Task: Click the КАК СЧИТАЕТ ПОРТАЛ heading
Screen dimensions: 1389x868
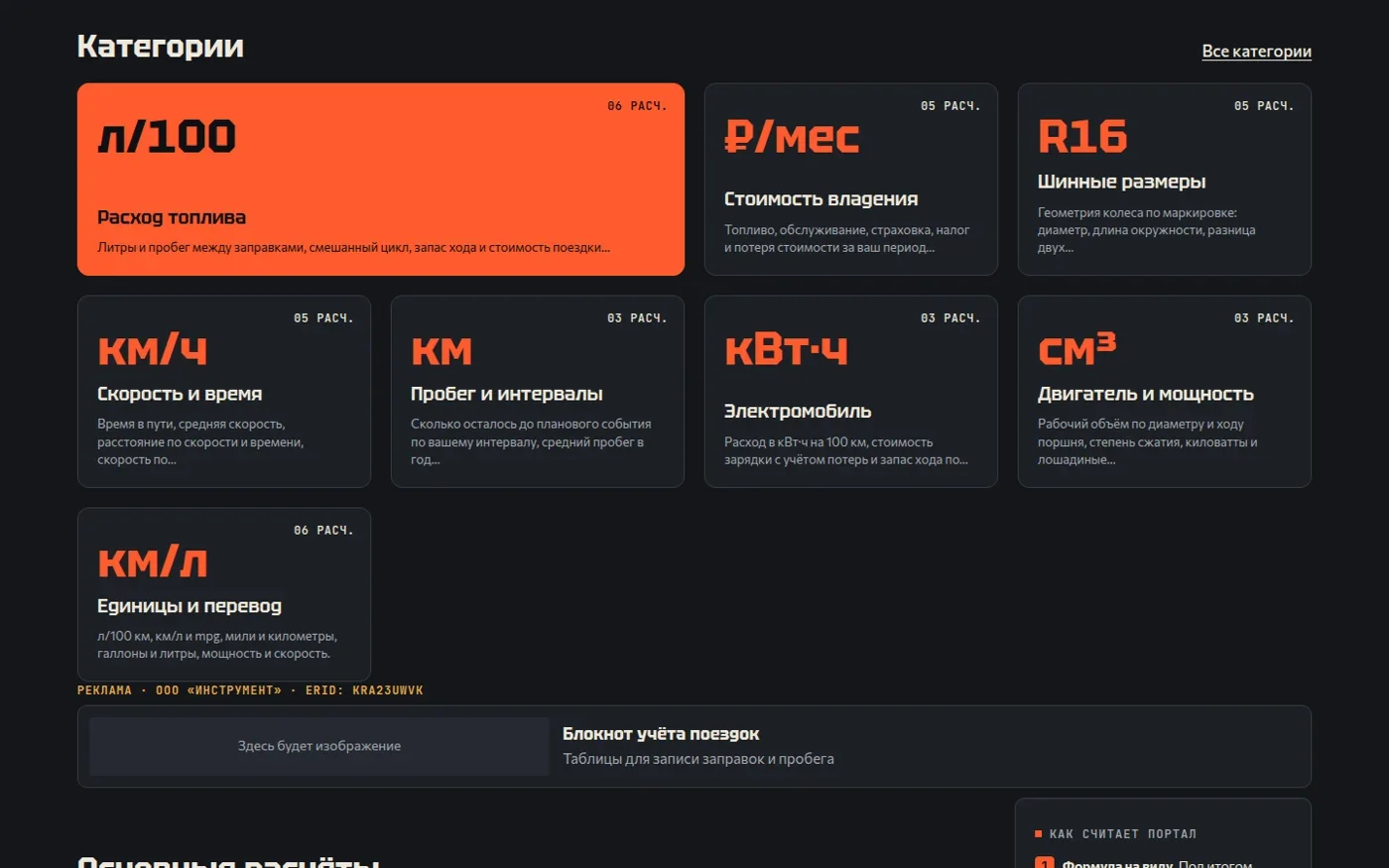Action: (1122, 834)
